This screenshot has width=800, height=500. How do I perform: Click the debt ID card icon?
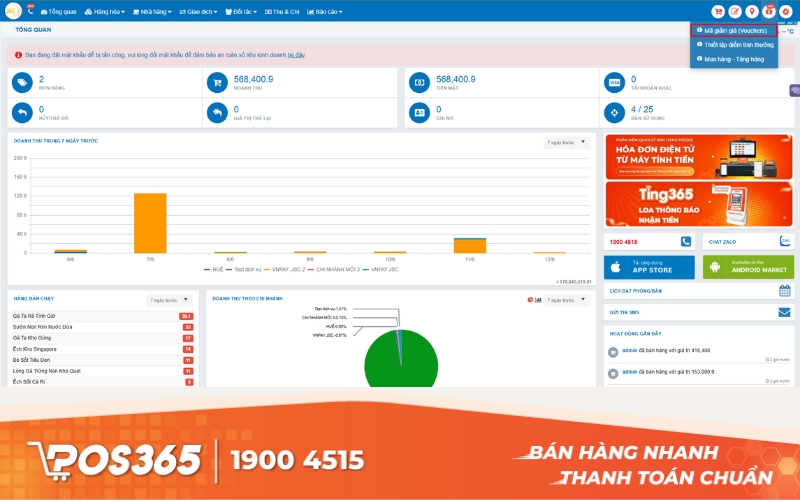click(x=419, y=113)
